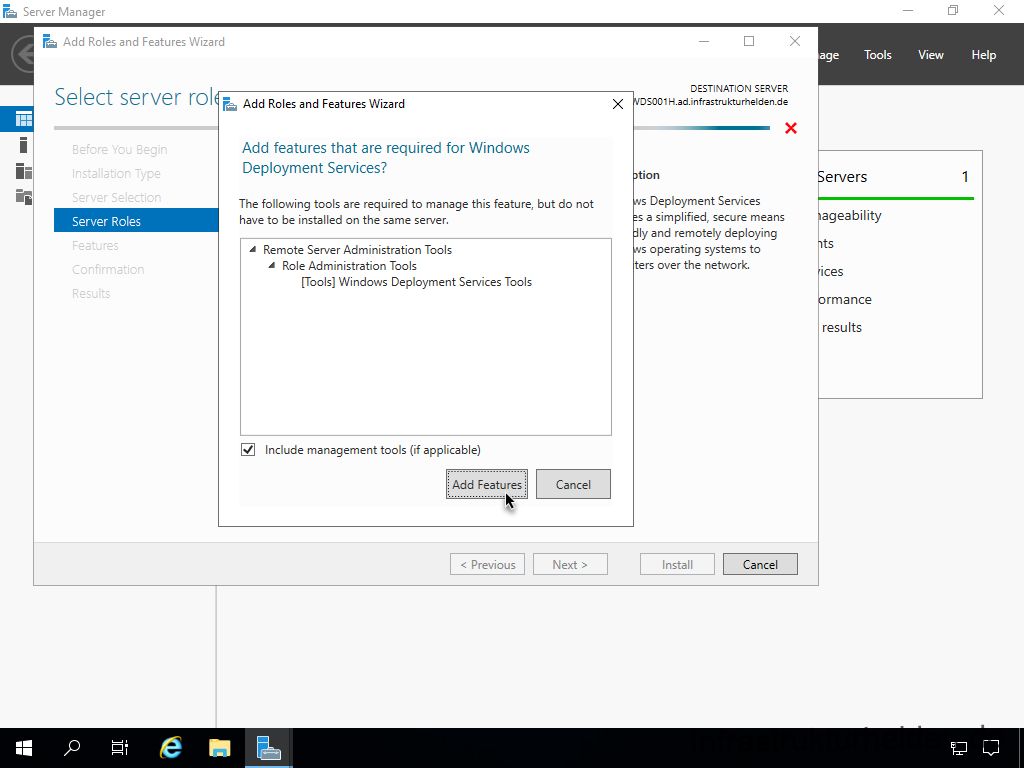Go to the Features step
Screen dimensions: 1024x768
click(95, 246)
